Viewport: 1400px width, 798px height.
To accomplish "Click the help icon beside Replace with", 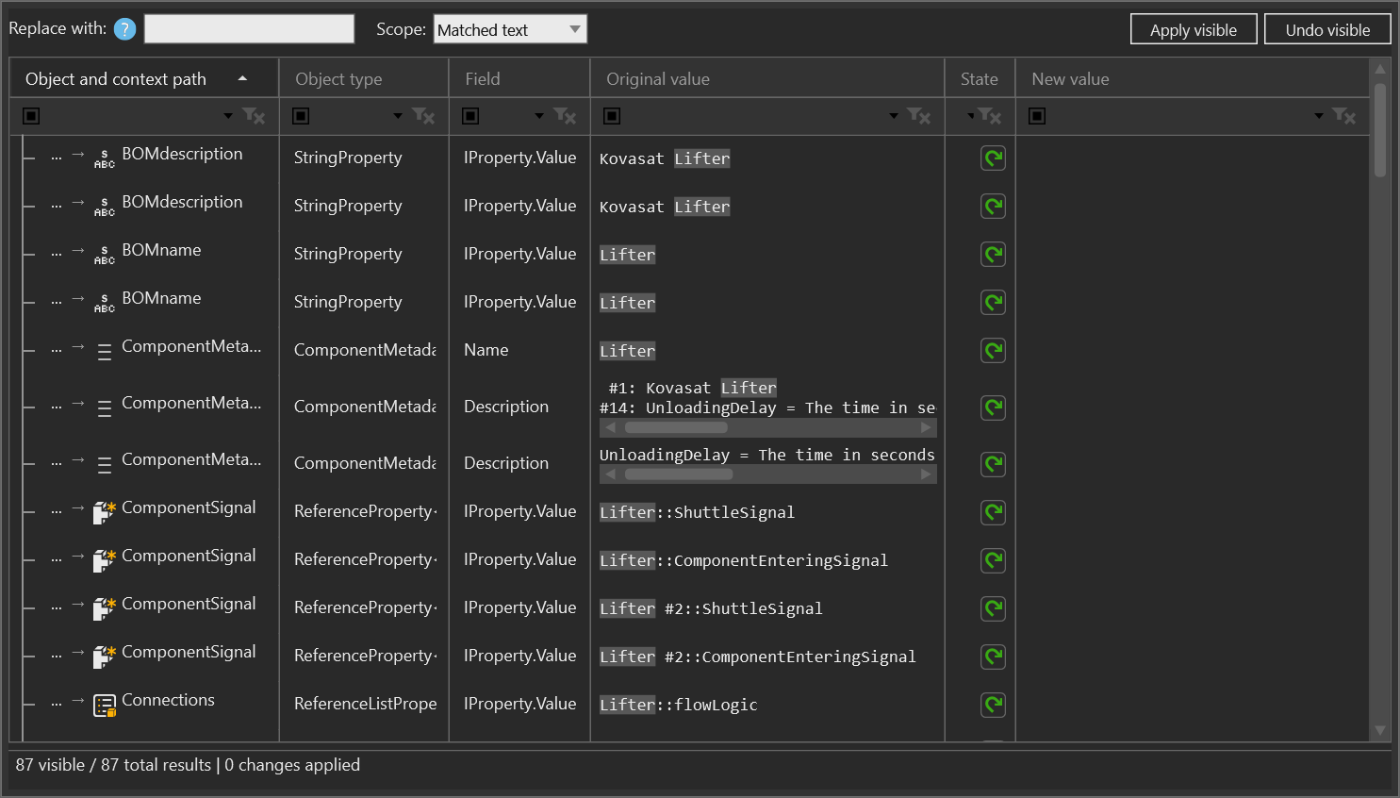I will [x=125, y=29].
